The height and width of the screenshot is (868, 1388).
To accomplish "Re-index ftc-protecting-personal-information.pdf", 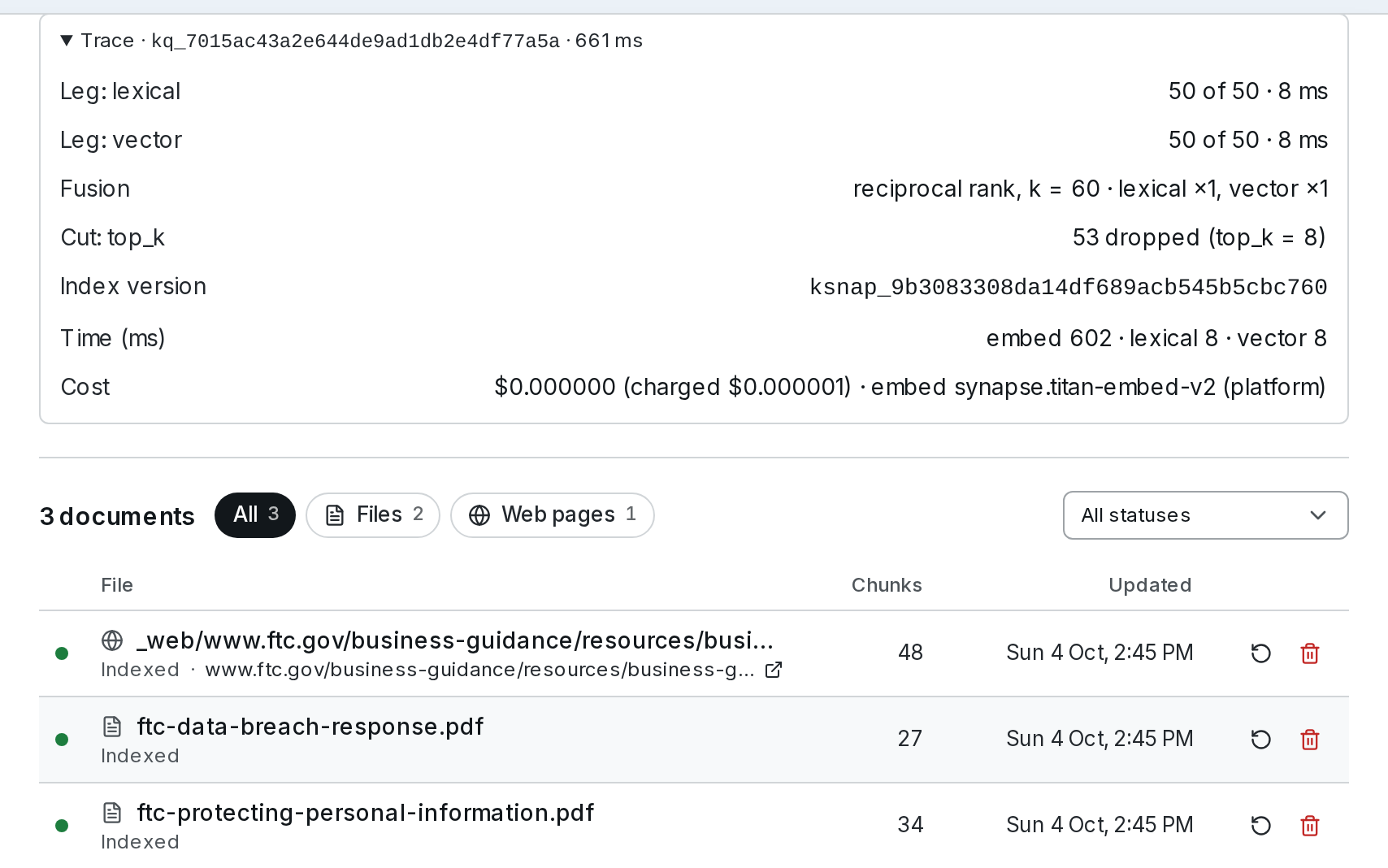I will [1260, 826].
